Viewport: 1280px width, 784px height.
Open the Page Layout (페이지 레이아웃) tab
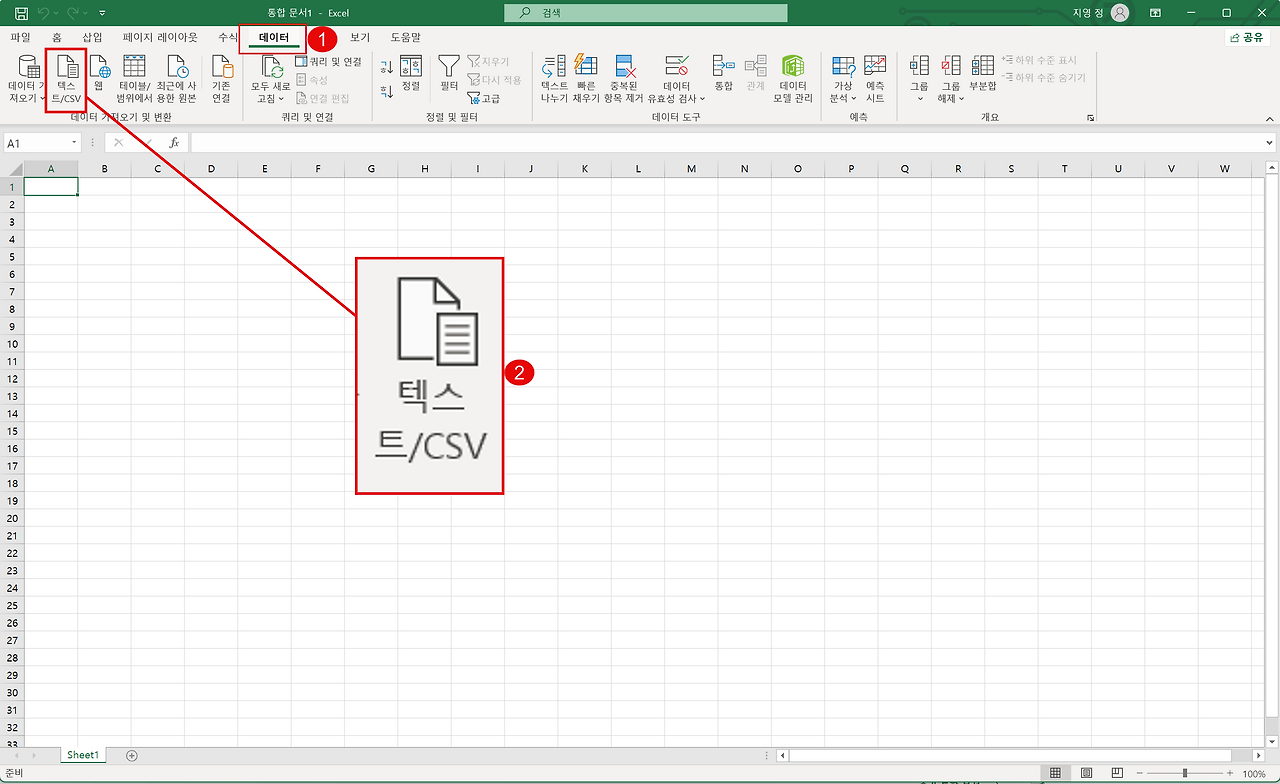(160, 37)
